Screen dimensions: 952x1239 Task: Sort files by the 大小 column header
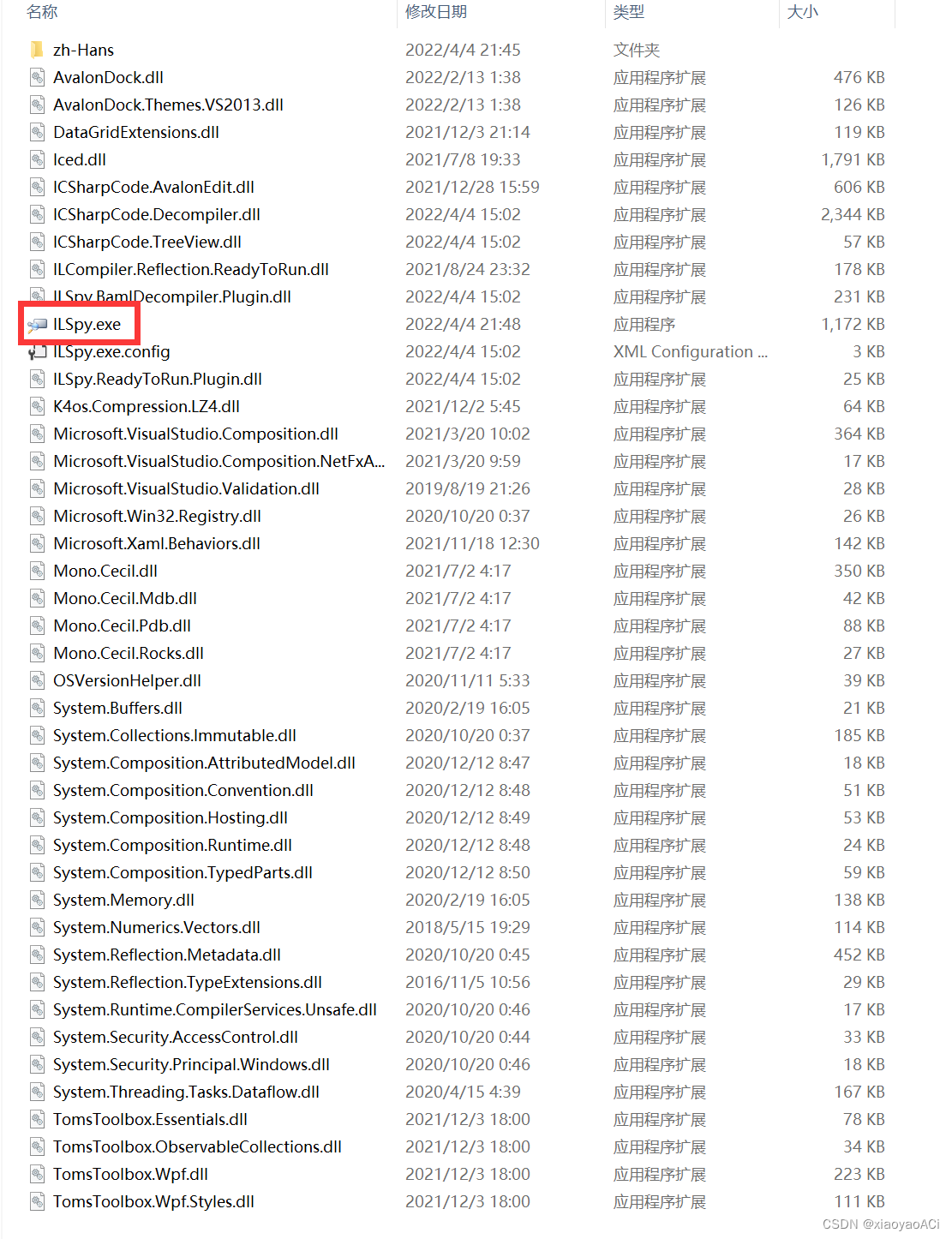pyautogui.click(x=803, y=12)
